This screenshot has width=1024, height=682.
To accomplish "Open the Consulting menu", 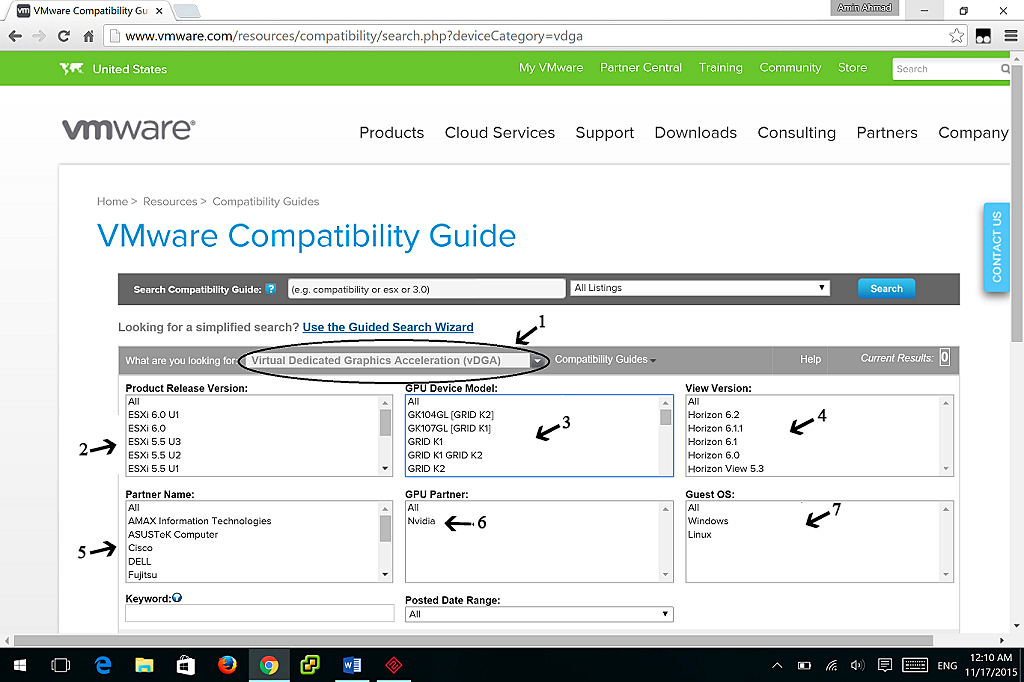I will 796,133.
